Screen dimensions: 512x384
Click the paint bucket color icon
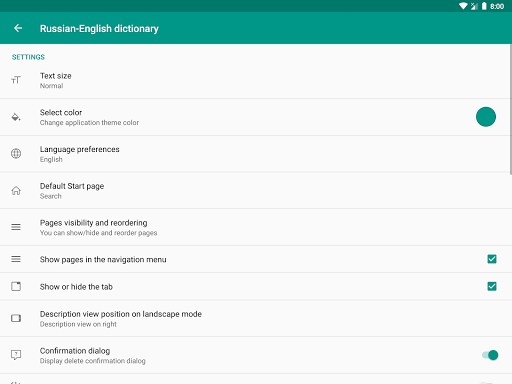pos(16,117)
